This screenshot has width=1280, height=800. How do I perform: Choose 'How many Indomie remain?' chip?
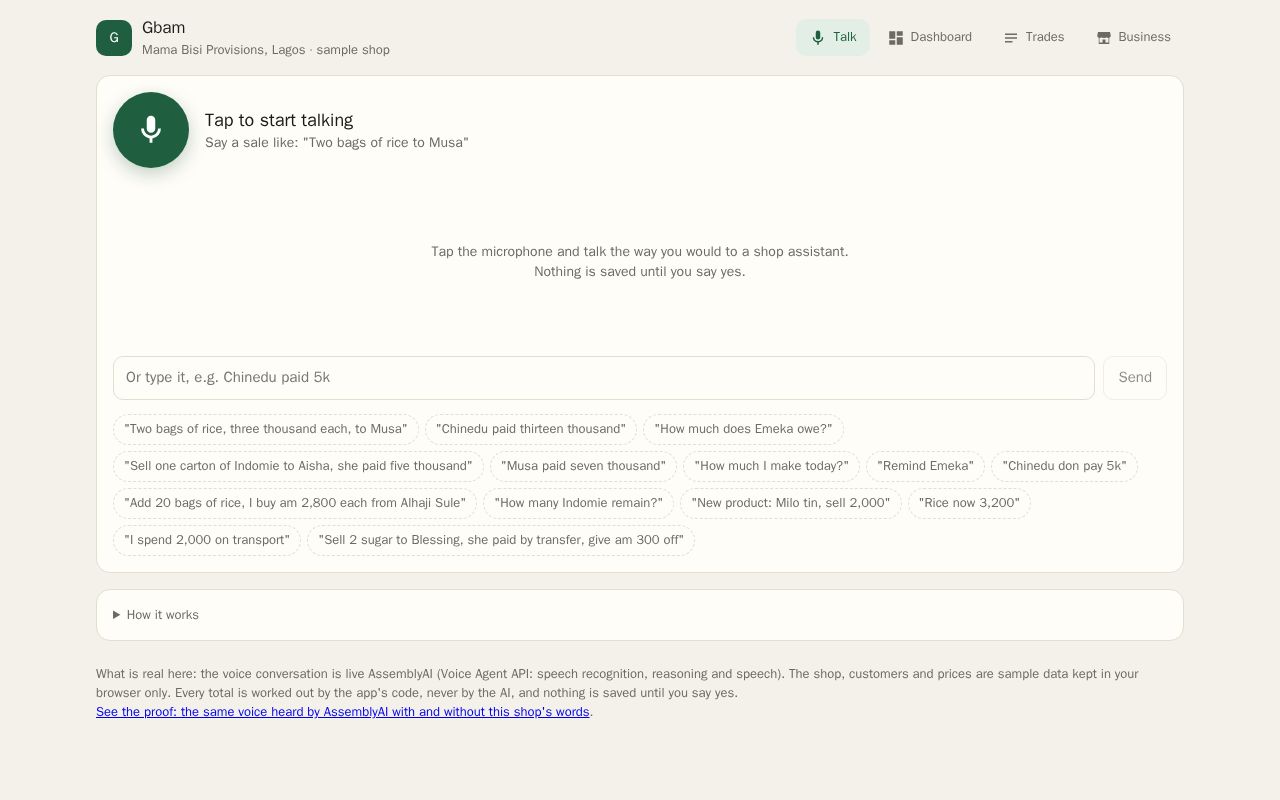579,503
